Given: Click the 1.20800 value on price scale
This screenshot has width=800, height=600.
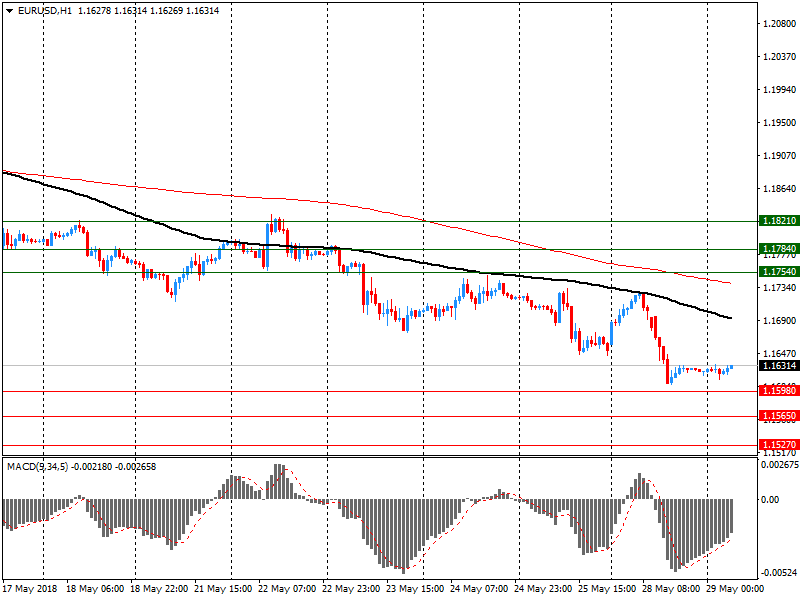Looking at the screenshot, I should click(778, 22).
